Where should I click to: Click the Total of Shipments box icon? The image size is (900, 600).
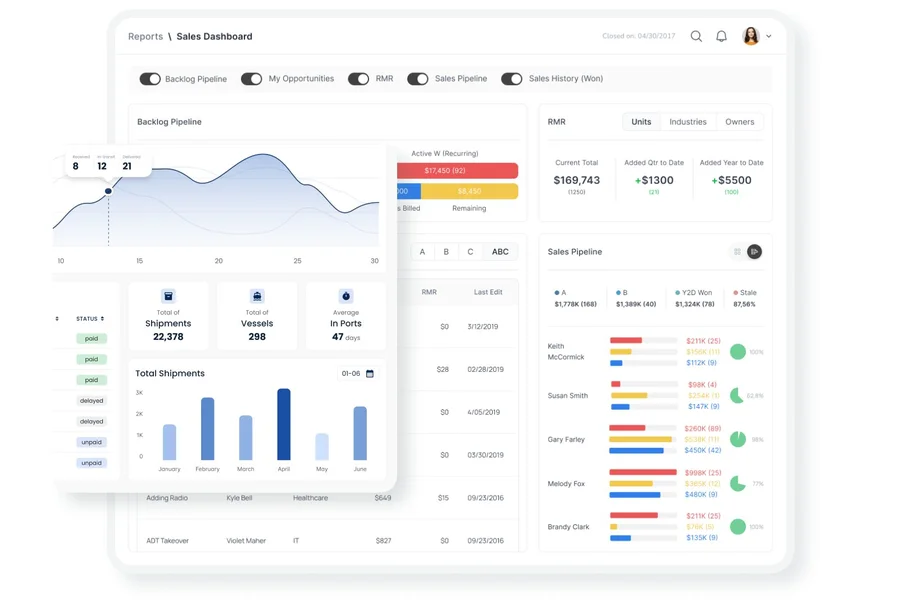[167, 297]
